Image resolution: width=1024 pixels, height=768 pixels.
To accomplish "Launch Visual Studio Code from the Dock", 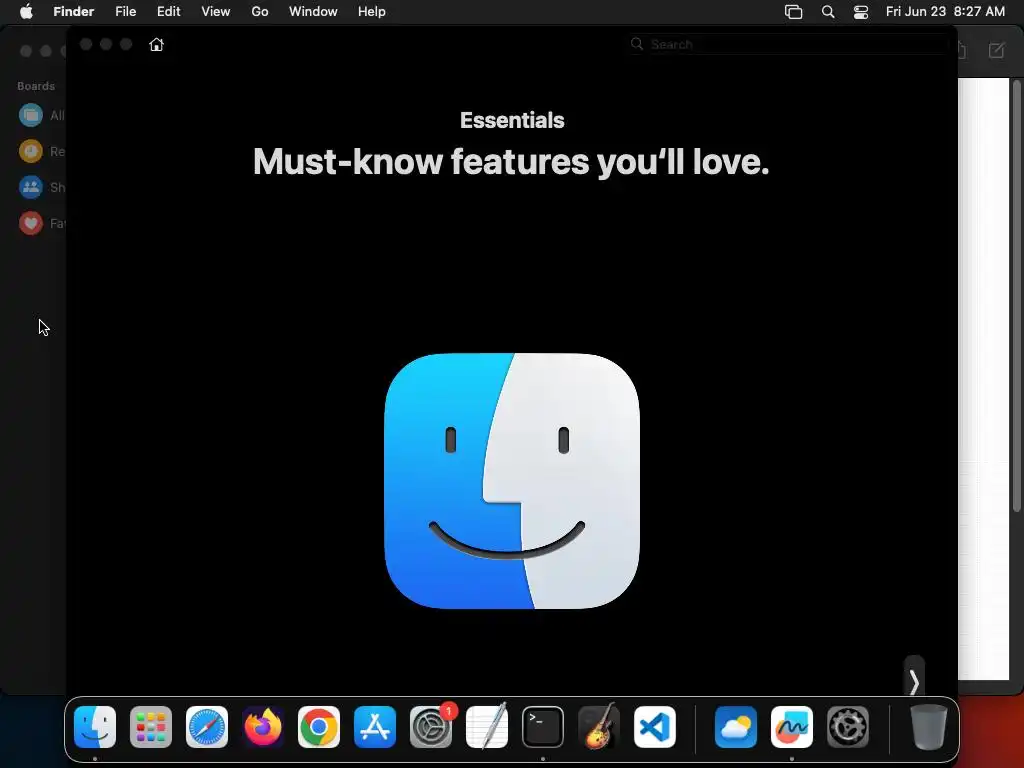I will [x=655, y=727].
